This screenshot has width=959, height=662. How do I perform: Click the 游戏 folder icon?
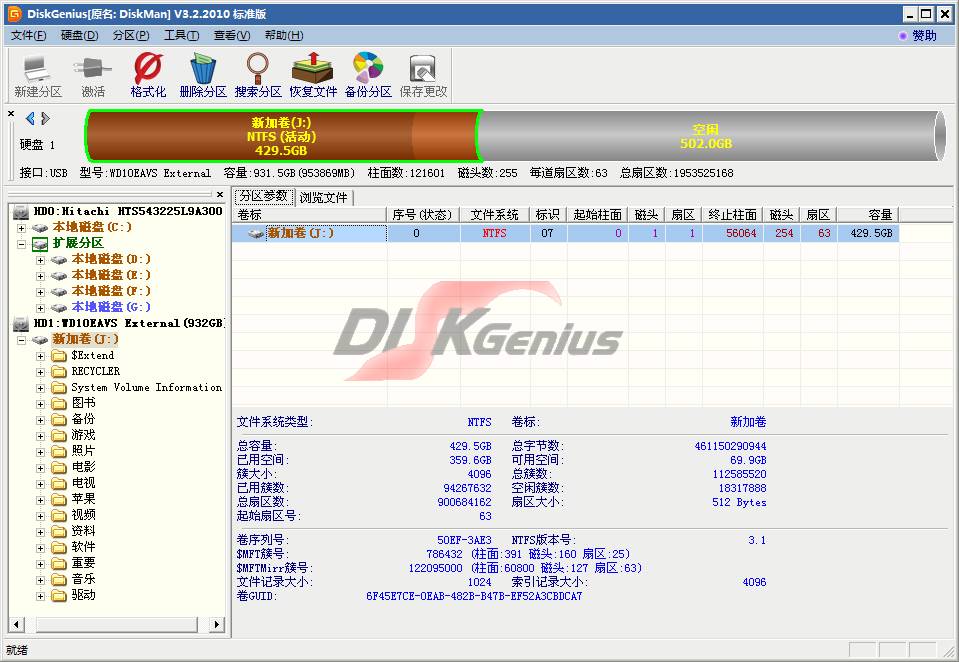(59, 435)
